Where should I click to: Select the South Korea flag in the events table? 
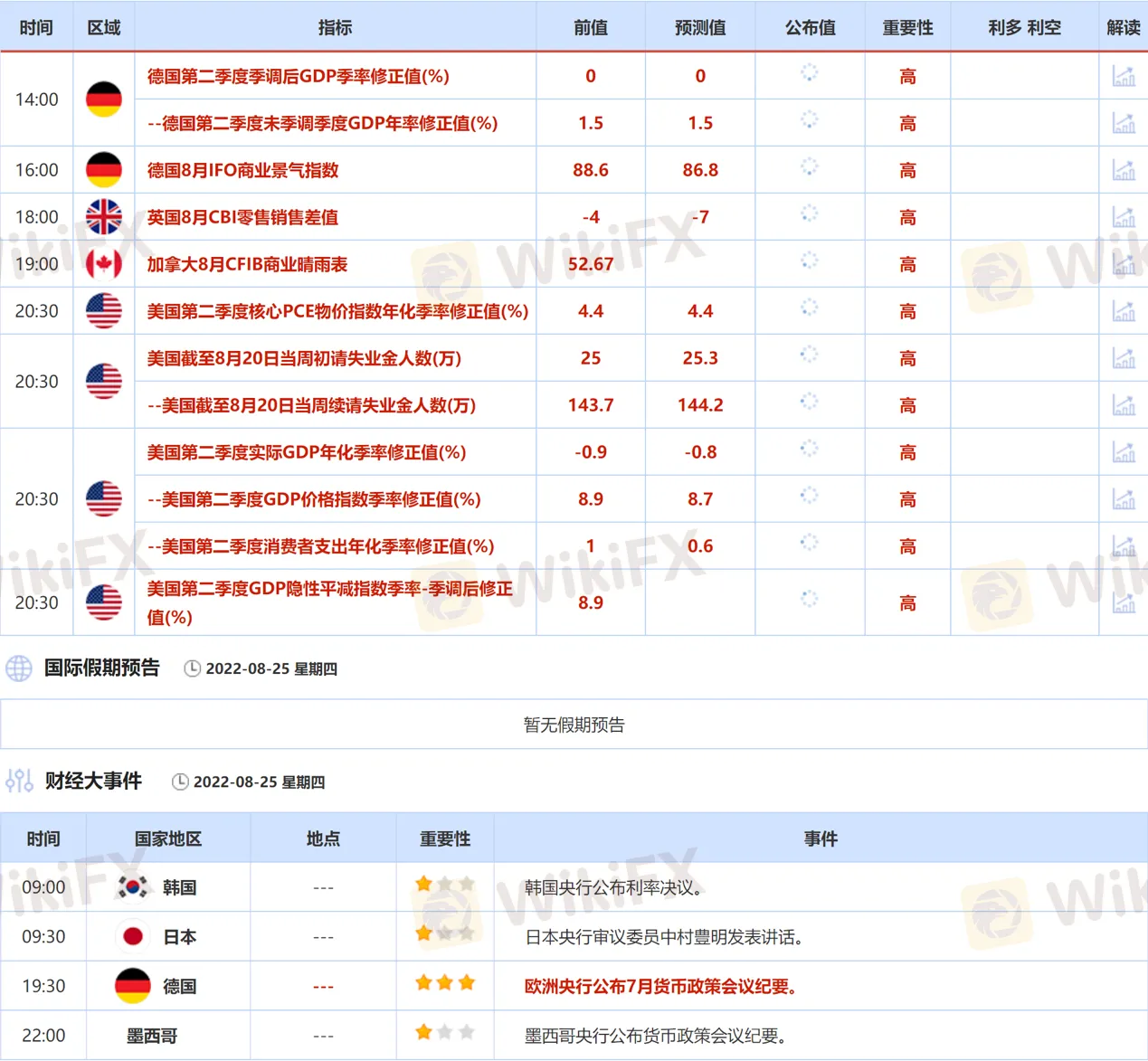133,887
